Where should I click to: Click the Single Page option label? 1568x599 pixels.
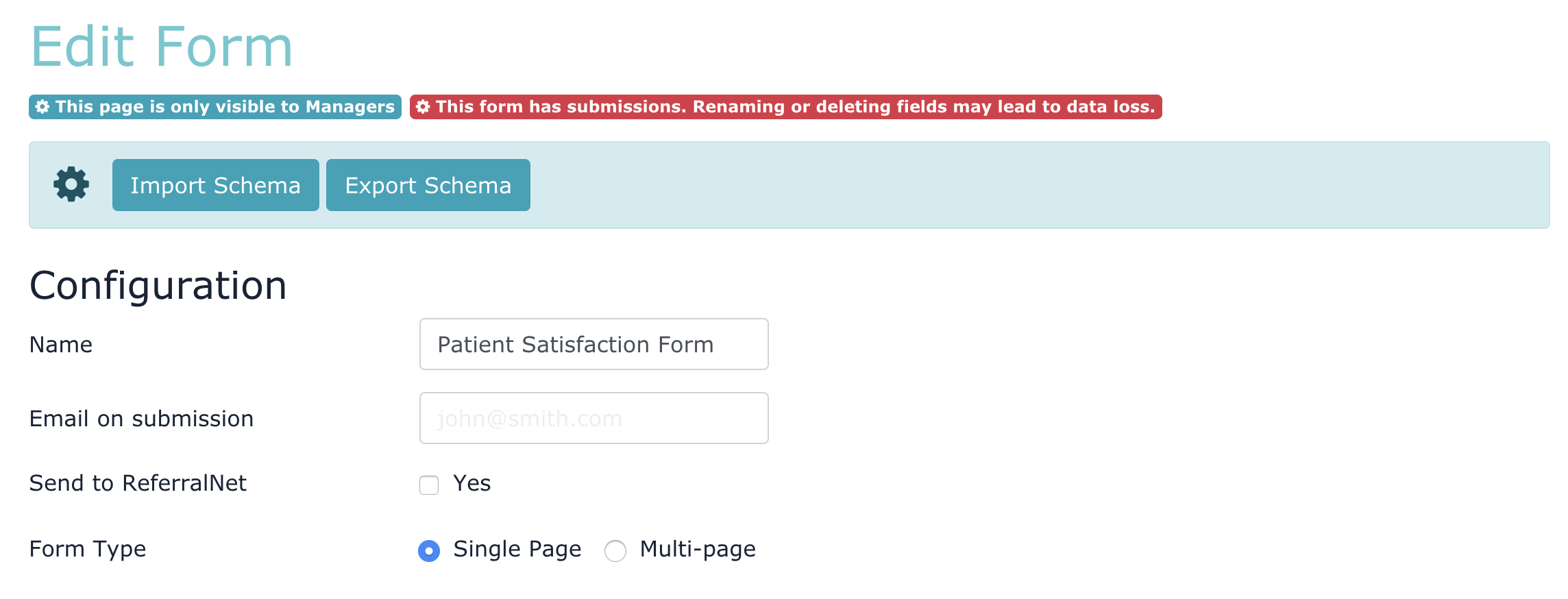tap(517, 549)
